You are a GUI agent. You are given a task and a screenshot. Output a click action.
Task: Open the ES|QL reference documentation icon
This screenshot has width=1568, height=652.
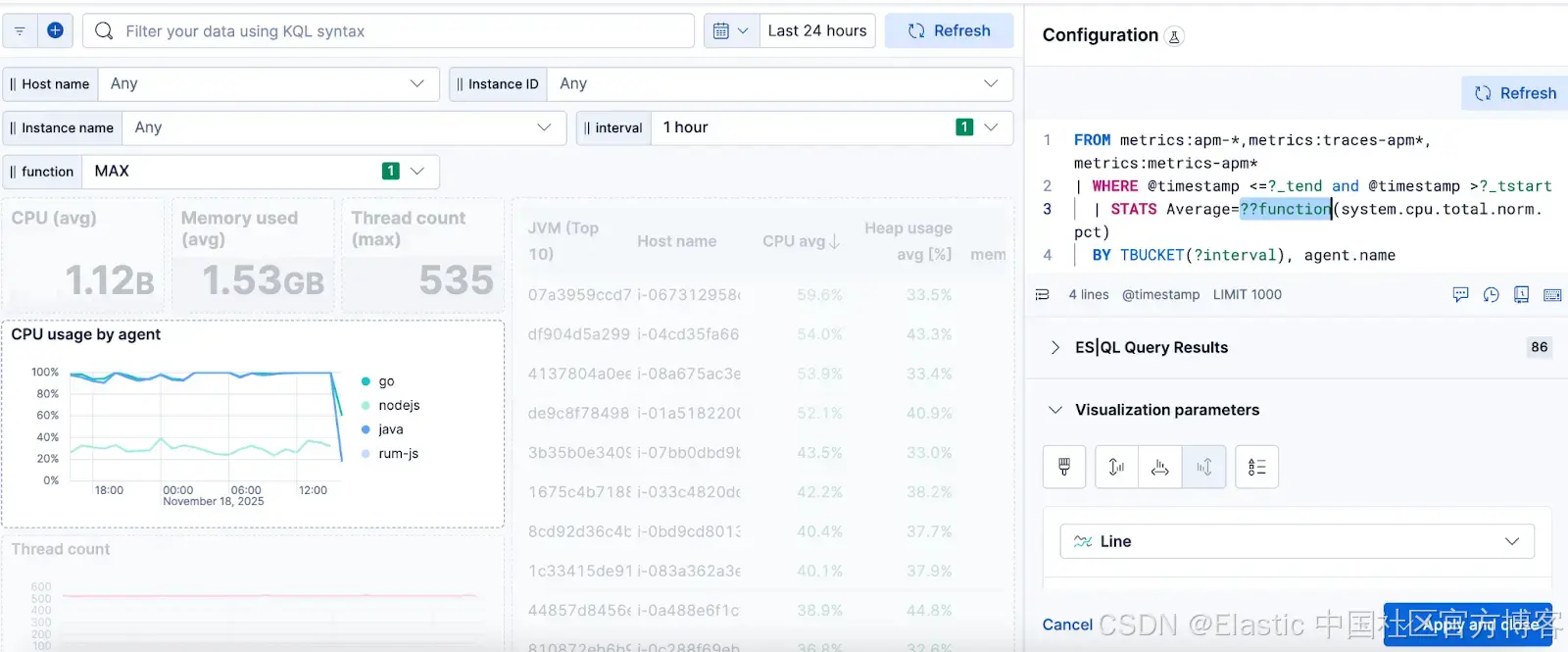(x=1521, y=294)
